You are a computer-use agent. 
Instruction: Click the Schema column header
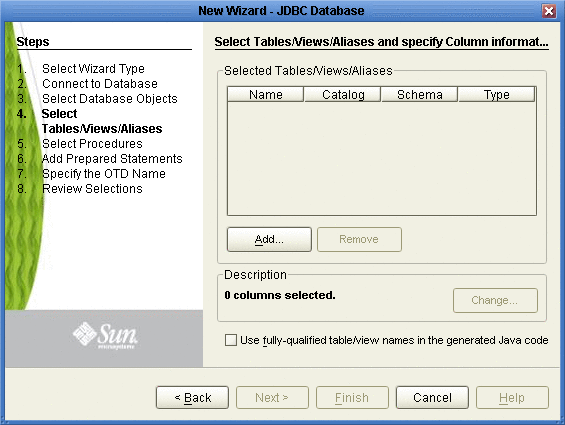point(419,94)
